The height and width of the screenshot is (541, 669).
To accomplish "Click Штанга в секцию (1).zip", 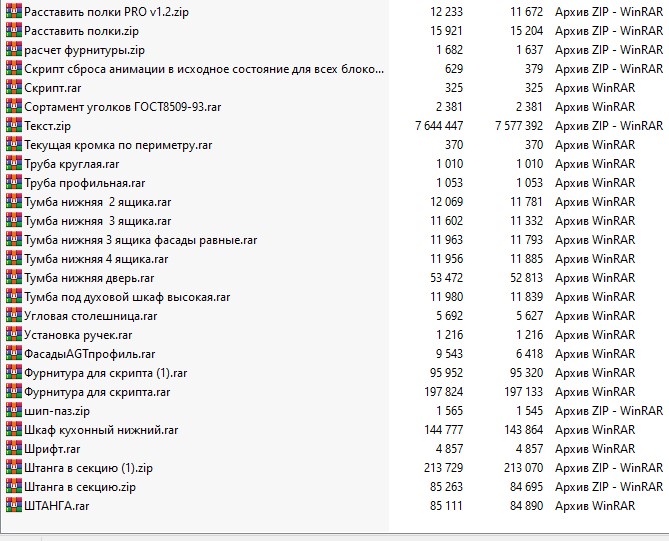I will [88, 468].
